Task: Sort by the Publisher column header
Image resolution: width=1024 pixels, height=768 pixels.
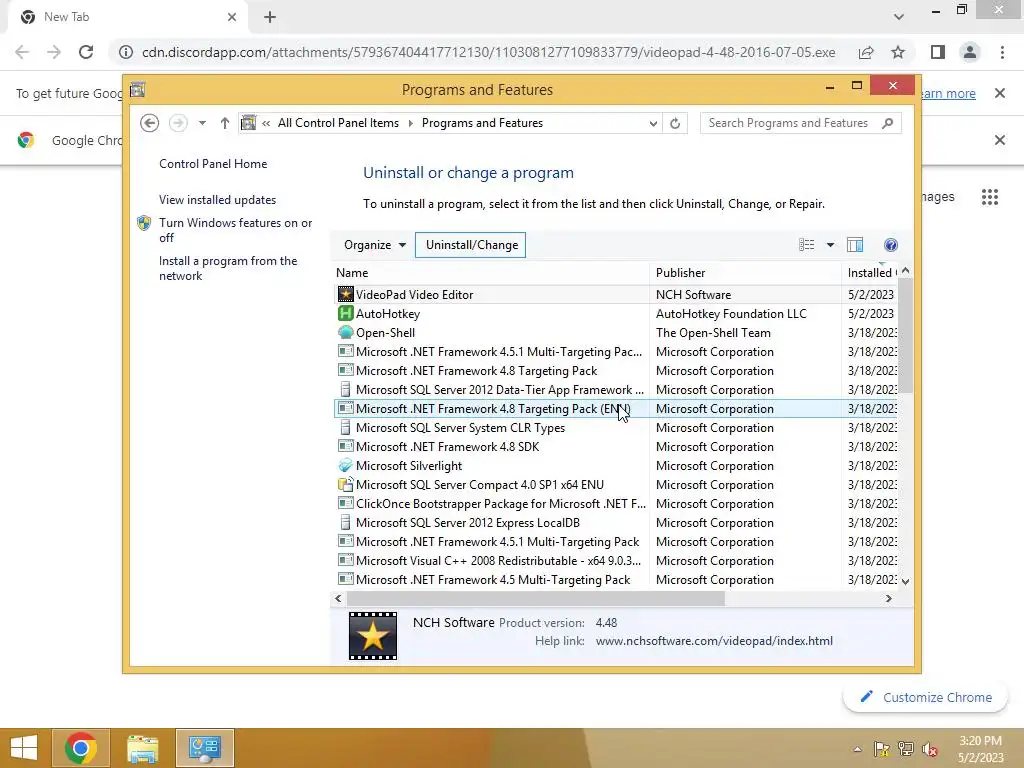Action: pos(746,273)
